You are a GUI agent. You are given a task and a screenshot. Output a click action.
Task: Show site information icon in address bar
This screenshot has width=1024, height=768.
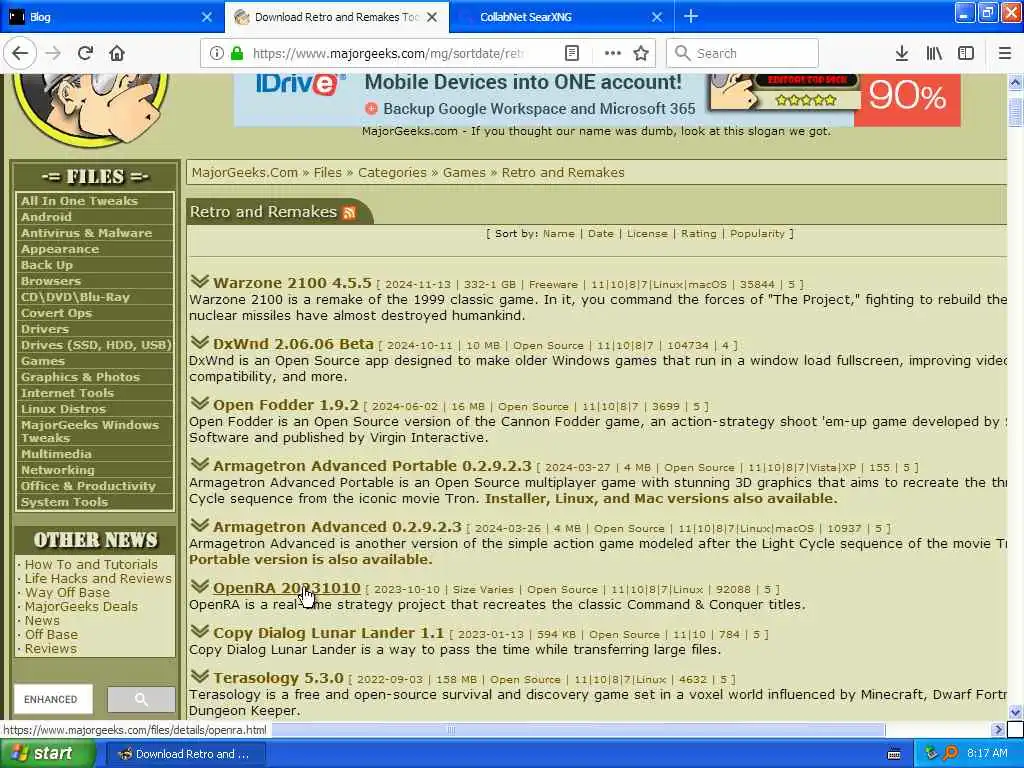(216, 54)
